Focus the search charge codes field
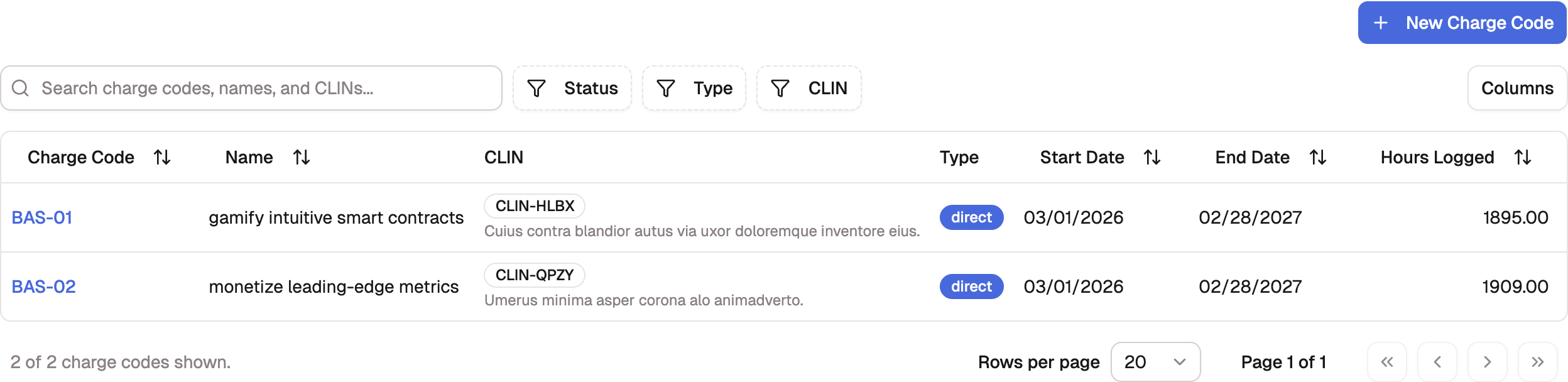This screenshot has width=1568, height=382. coord(251,88)
